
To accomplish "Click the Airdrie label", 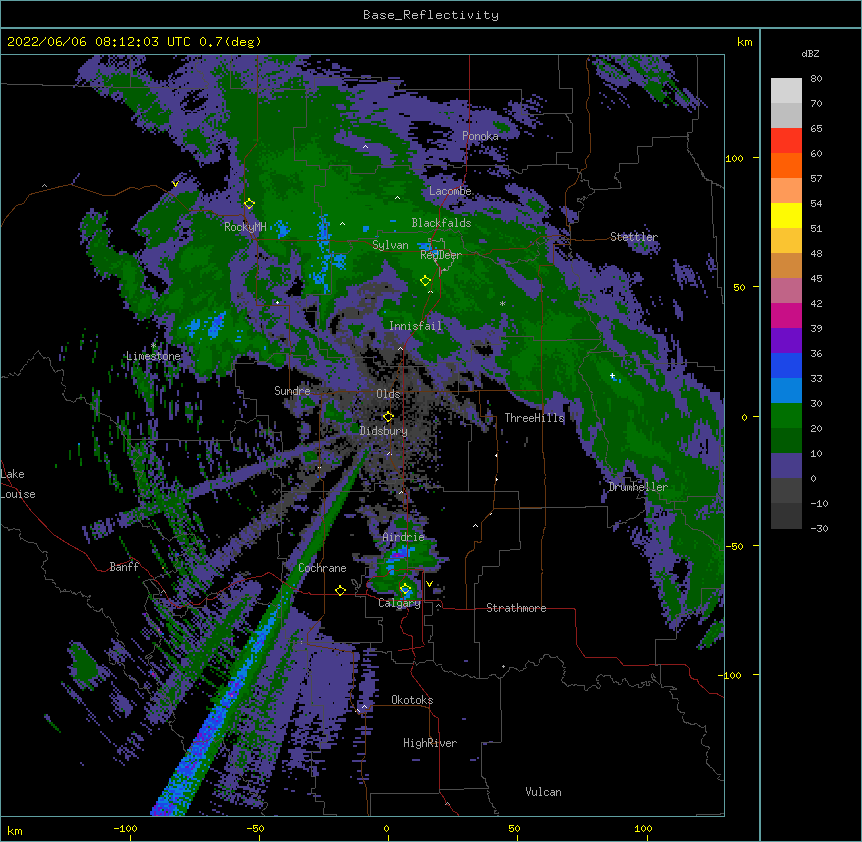I will tap(404, 537).
